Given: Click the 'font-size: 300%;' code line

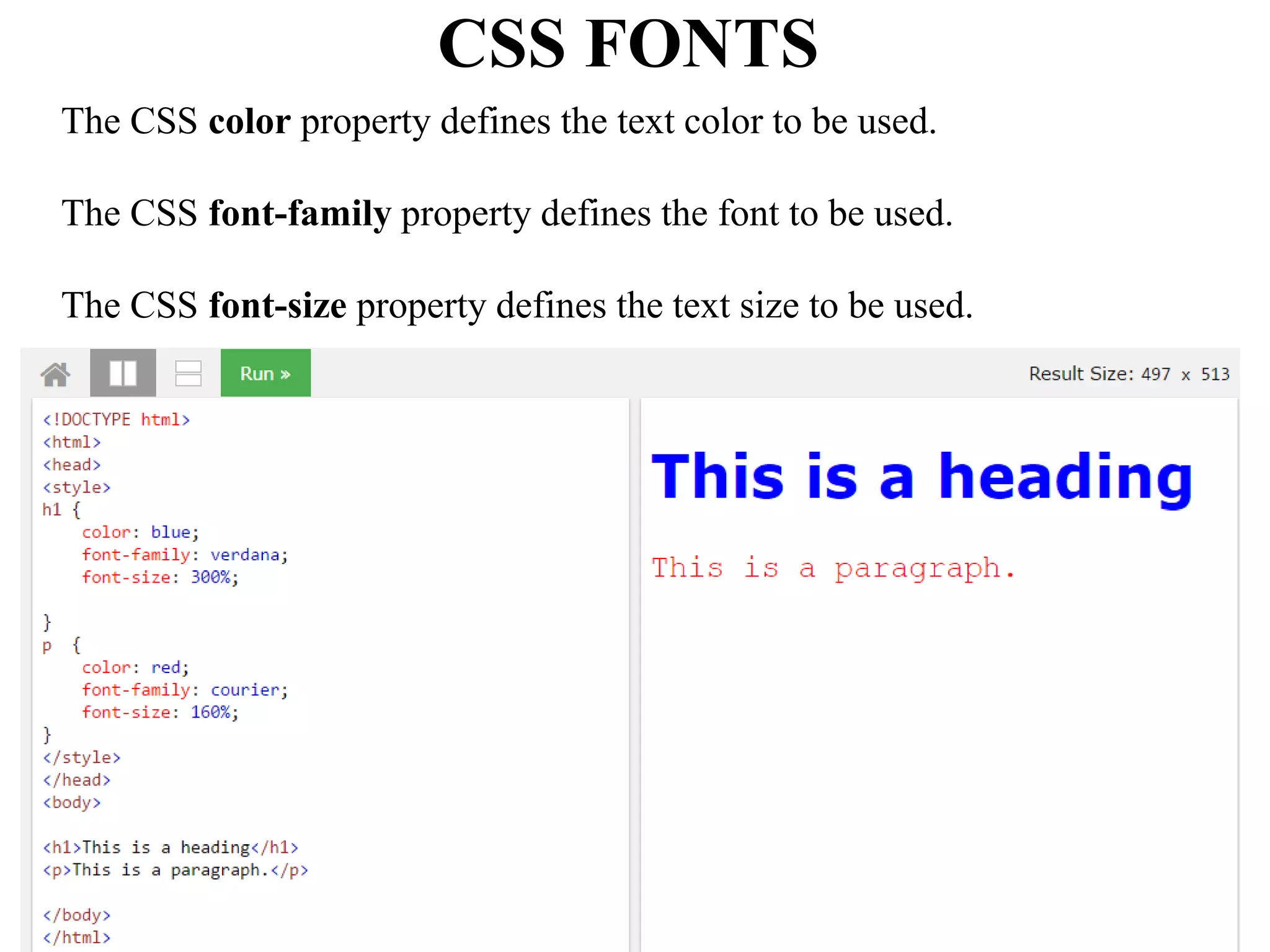Looking at the screenshot, I should click(160, 577).
